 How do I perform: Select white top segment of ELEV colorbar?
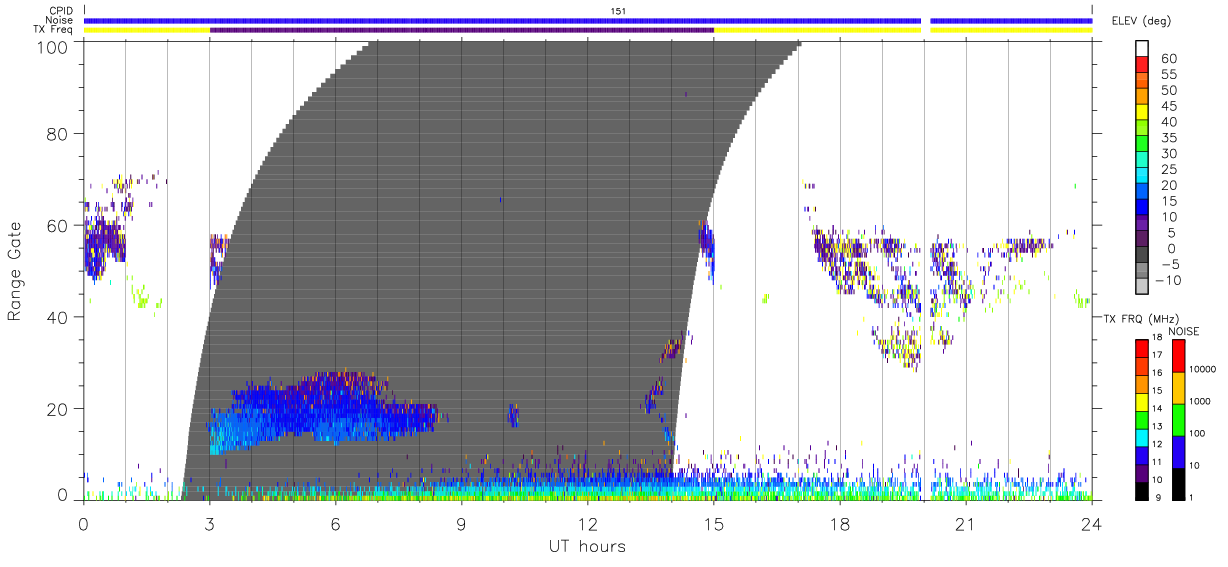(x=1143, y=50)
